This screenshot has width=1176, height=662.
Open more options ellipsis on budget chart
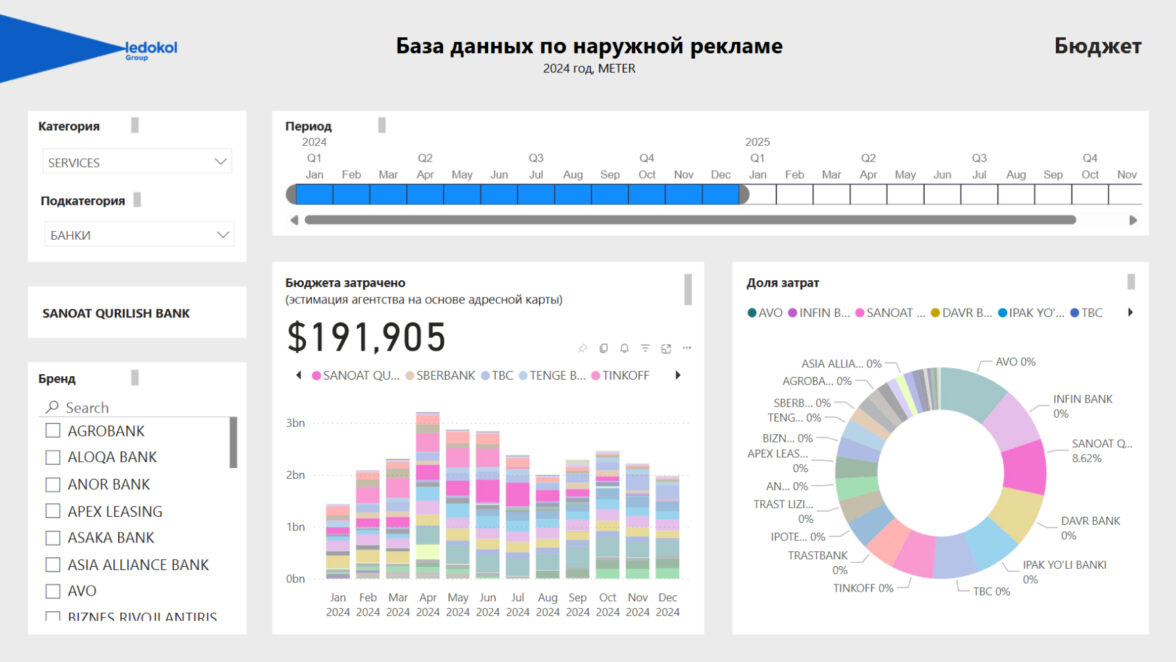click(687, 348)
